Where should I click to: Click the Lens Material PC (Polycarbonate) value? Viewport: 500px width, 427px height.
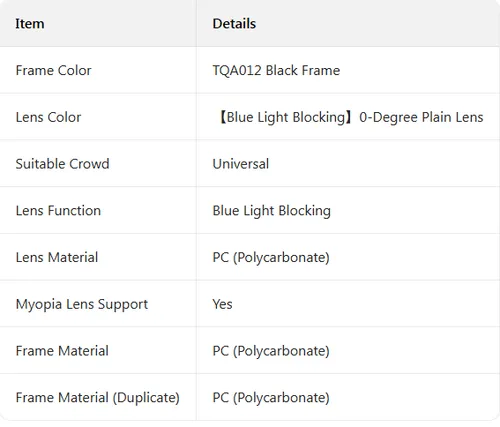pos(271,258)
